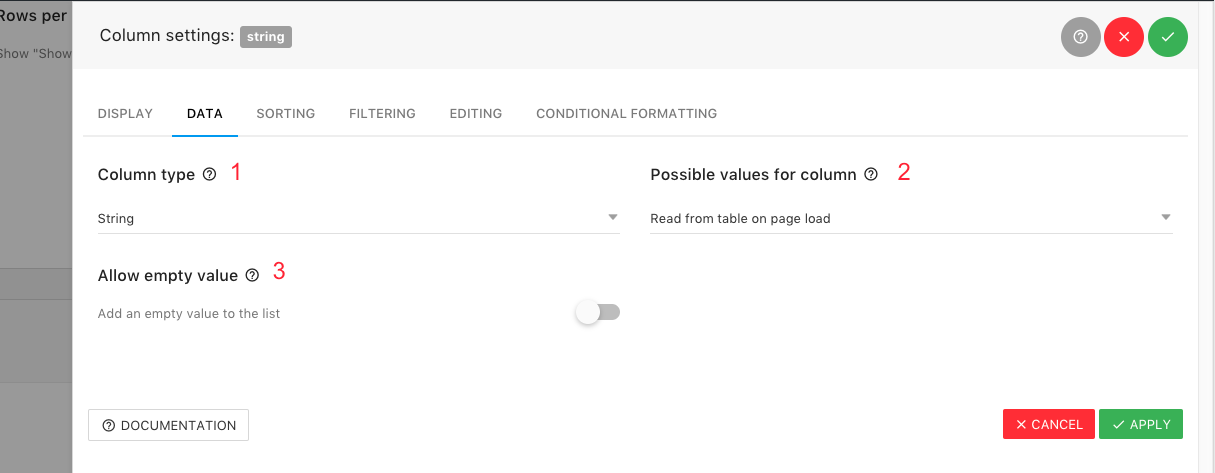
Task: Open the Conditional Formatting tab
Action: (x=627, y=114)
